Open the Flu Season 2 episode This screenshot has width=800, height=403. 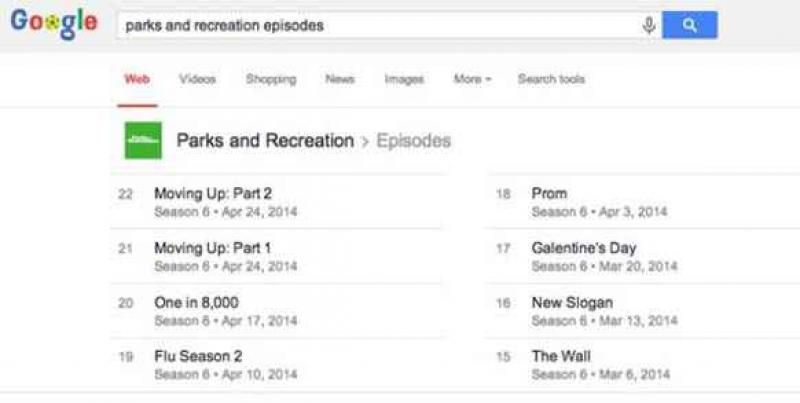198,356
